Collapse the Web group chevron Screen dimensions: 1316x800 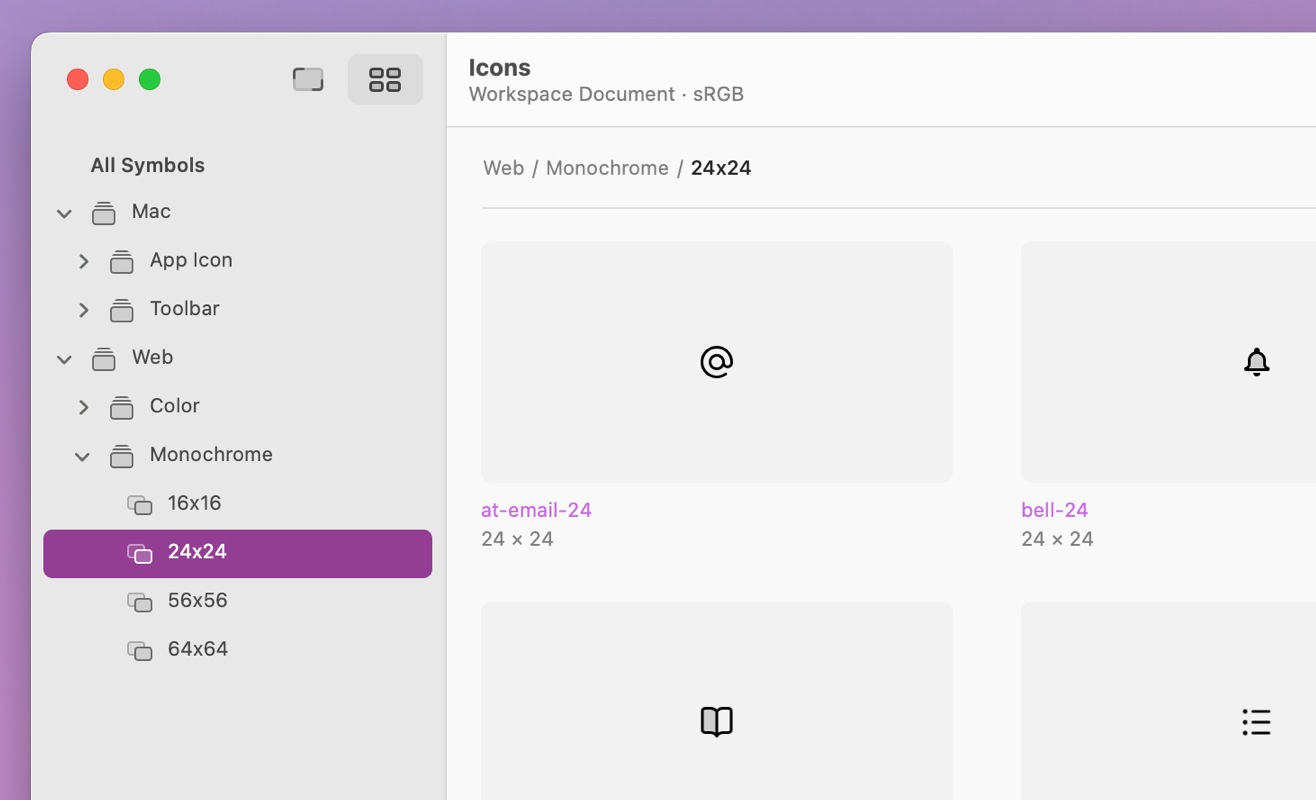pyautogui.click(x=64, y=359)
